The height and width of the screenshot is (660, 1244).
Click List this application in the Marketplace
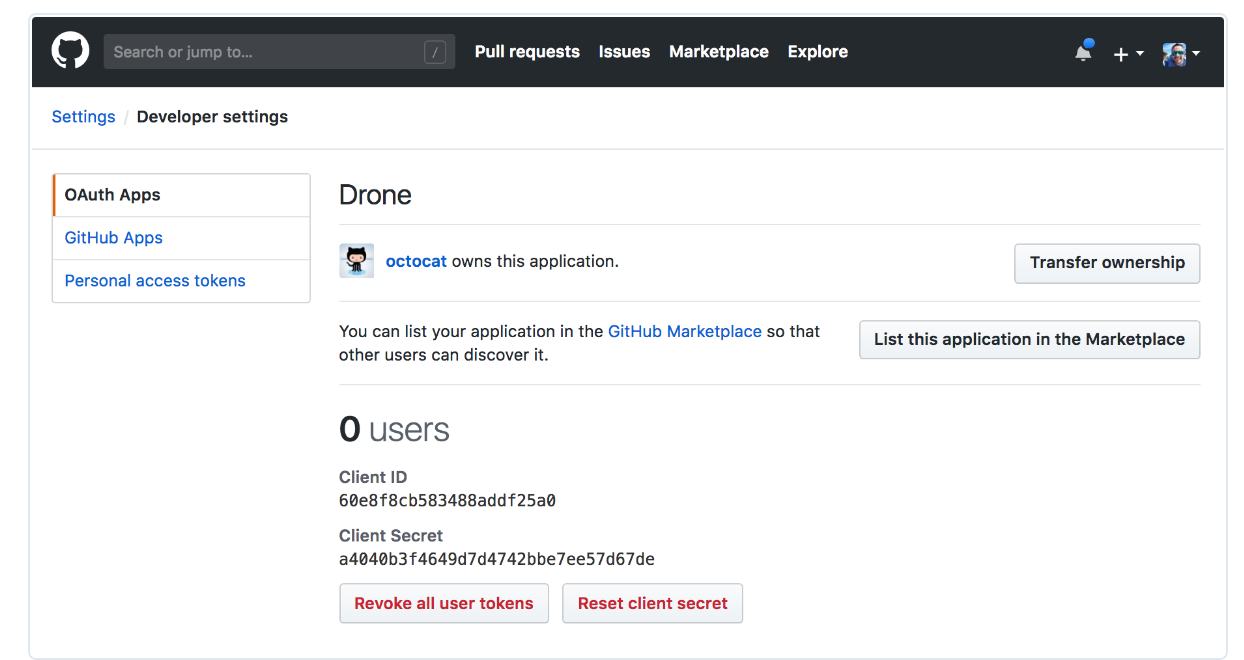pos(1029,340)
